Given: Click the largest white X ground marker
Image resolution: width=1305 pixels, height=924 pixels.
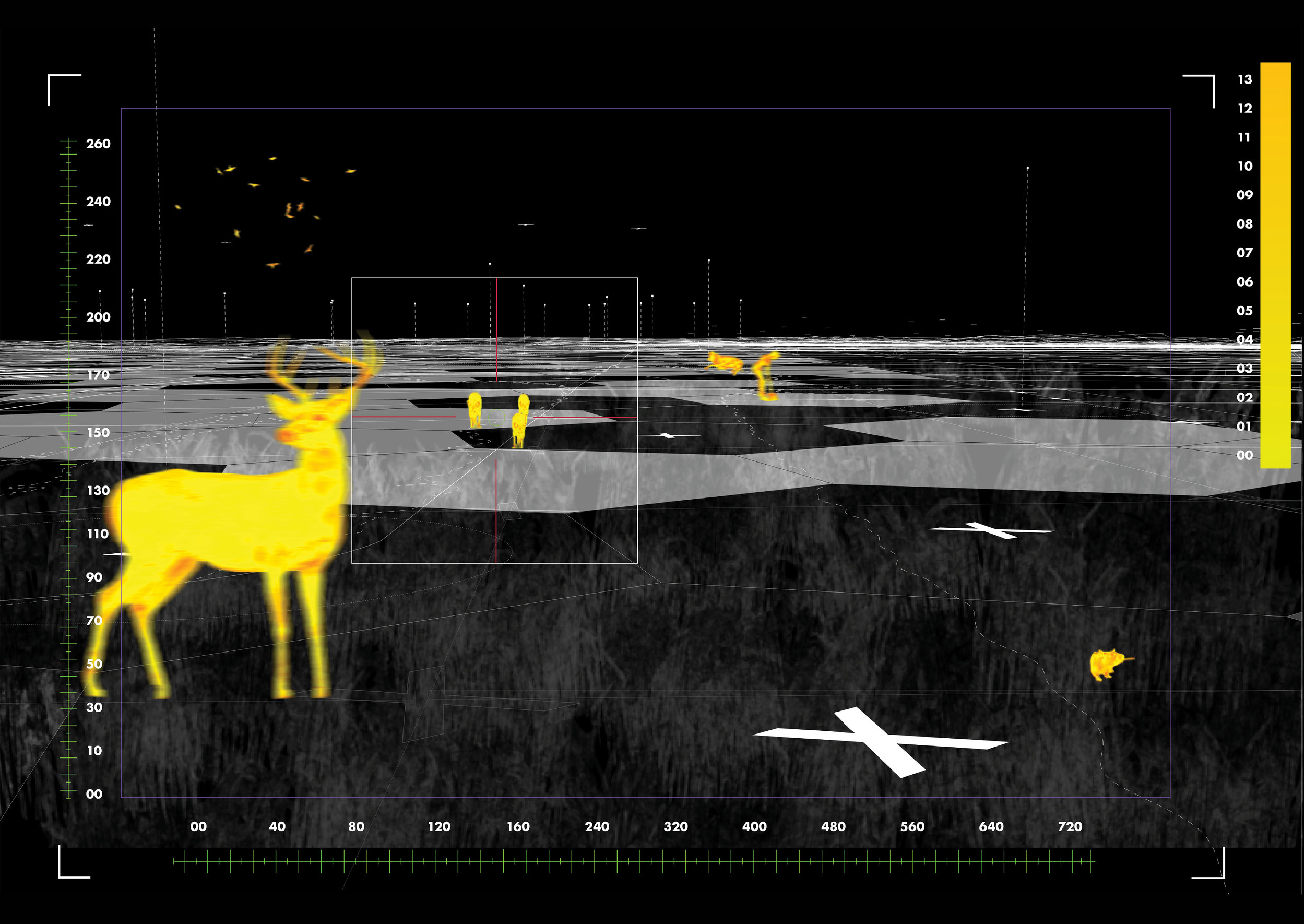Looking at the screenshot, I should (881, 742).
